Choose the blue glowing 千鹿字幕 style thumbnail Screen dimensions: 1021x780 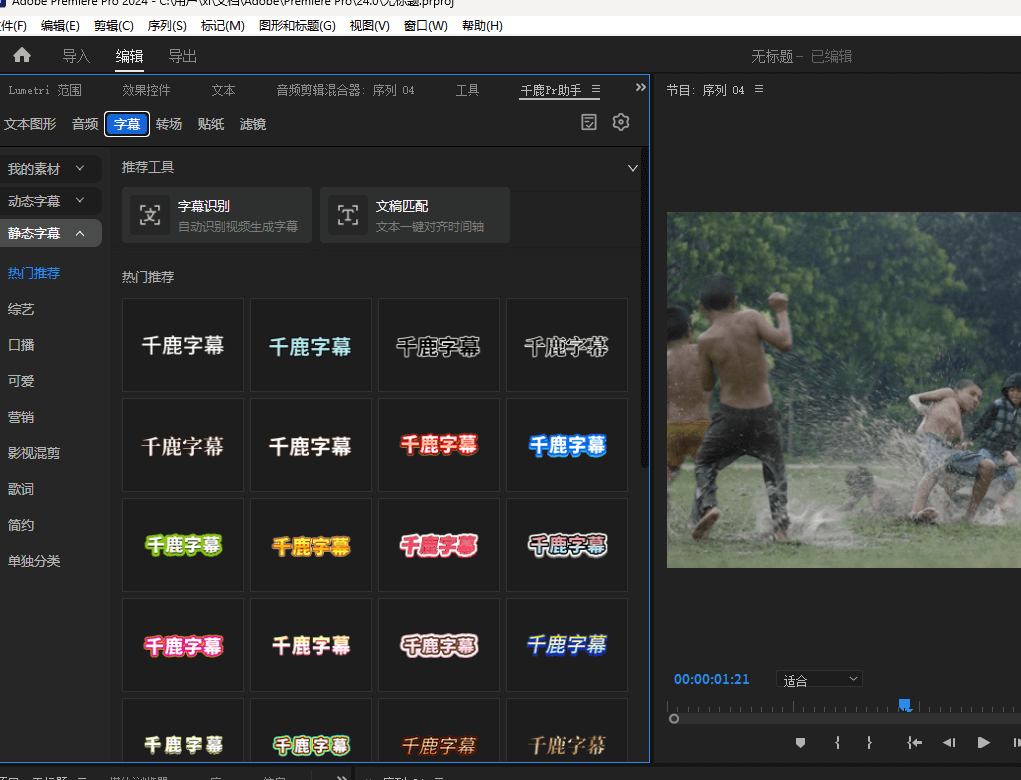[x=567, y=445]
